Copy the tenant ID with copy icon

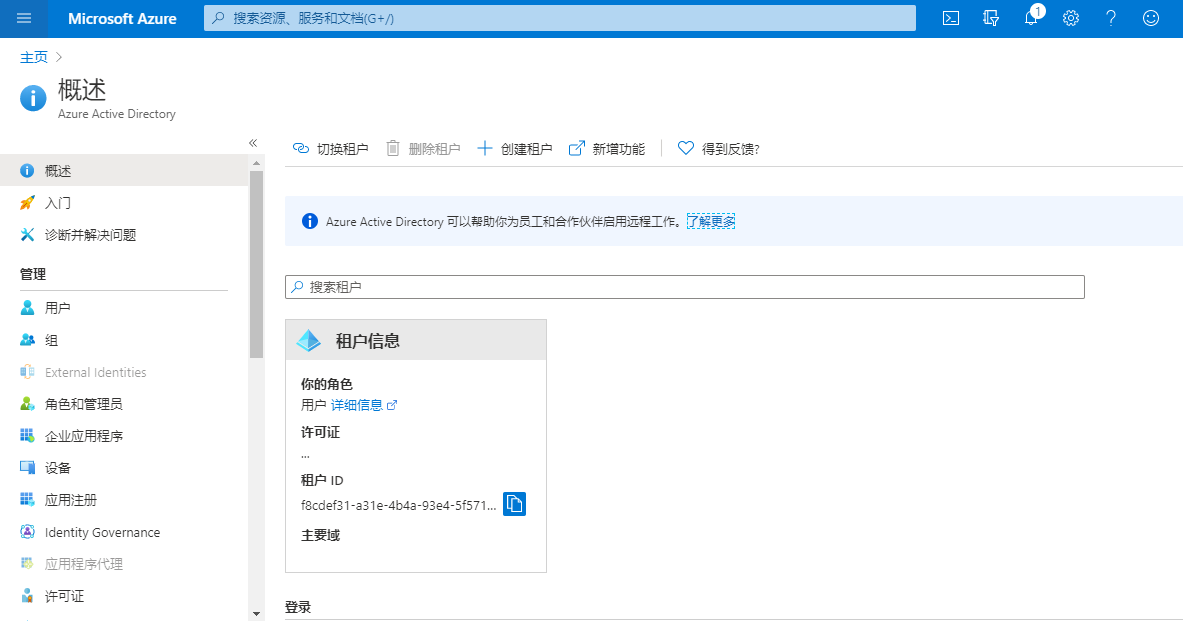click(x=514, y=504)
